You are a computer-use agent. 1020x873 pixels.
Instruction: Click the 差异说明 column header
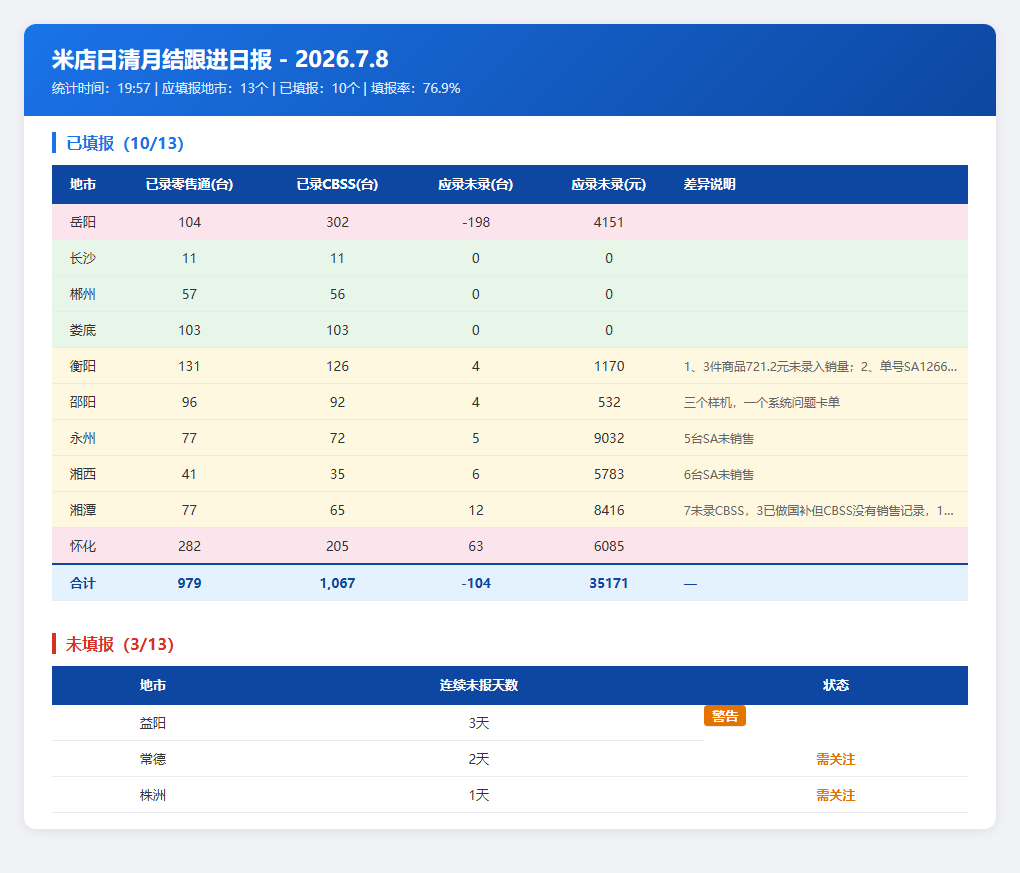[x=710, y=185]
